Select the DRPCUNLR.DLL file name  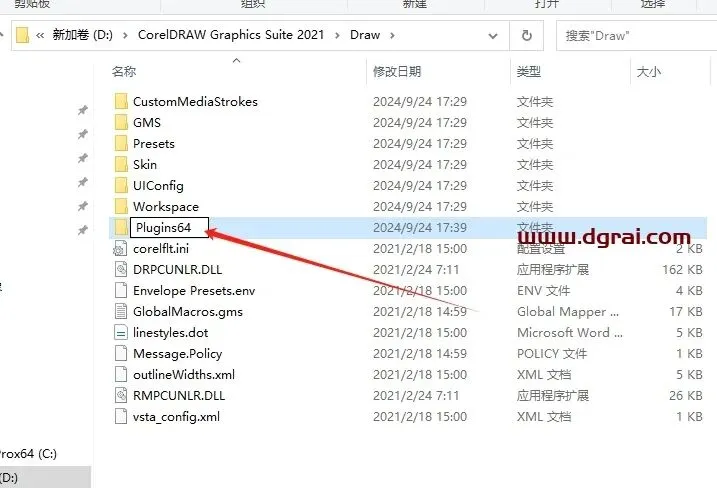[177, 269]
